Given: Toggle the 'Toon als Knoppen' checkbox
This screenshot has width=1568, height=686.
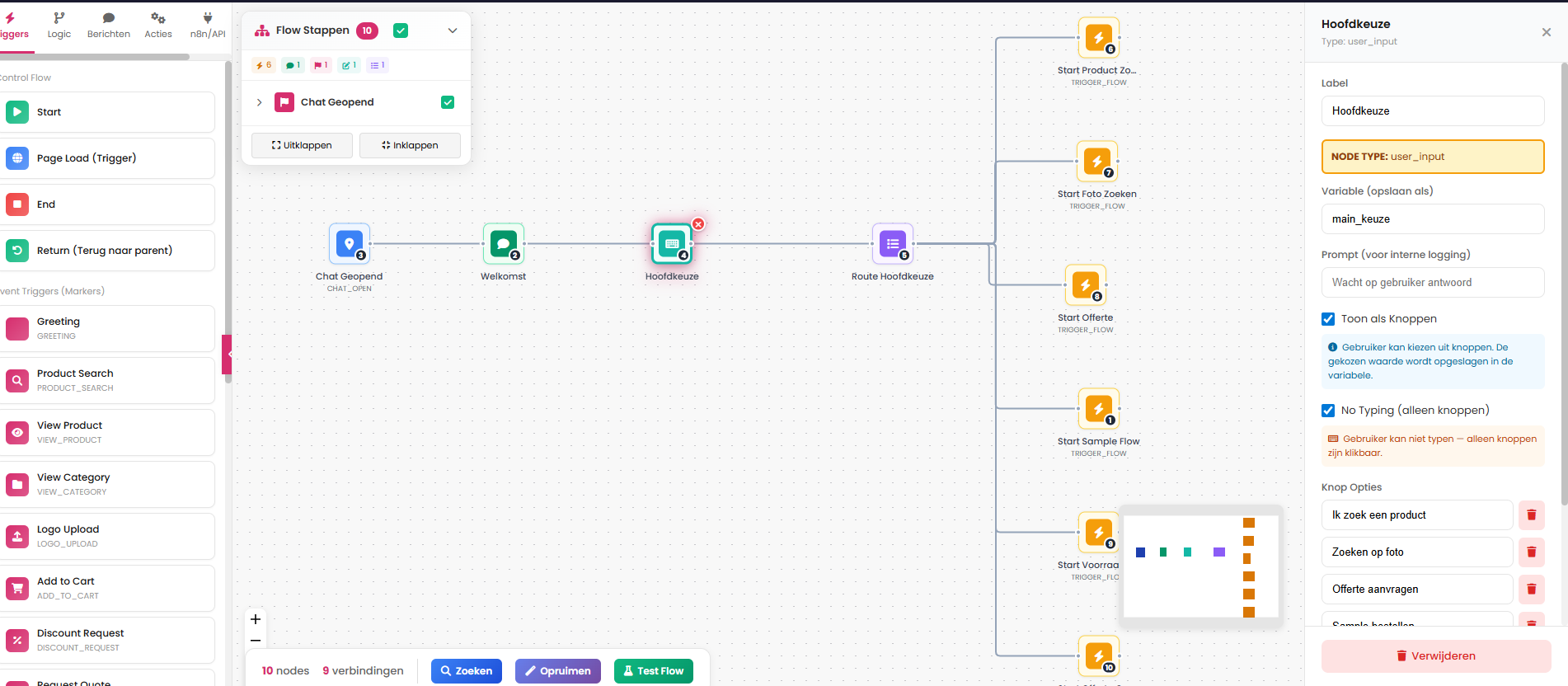Looking at the screenshot, I should 1328,319.
